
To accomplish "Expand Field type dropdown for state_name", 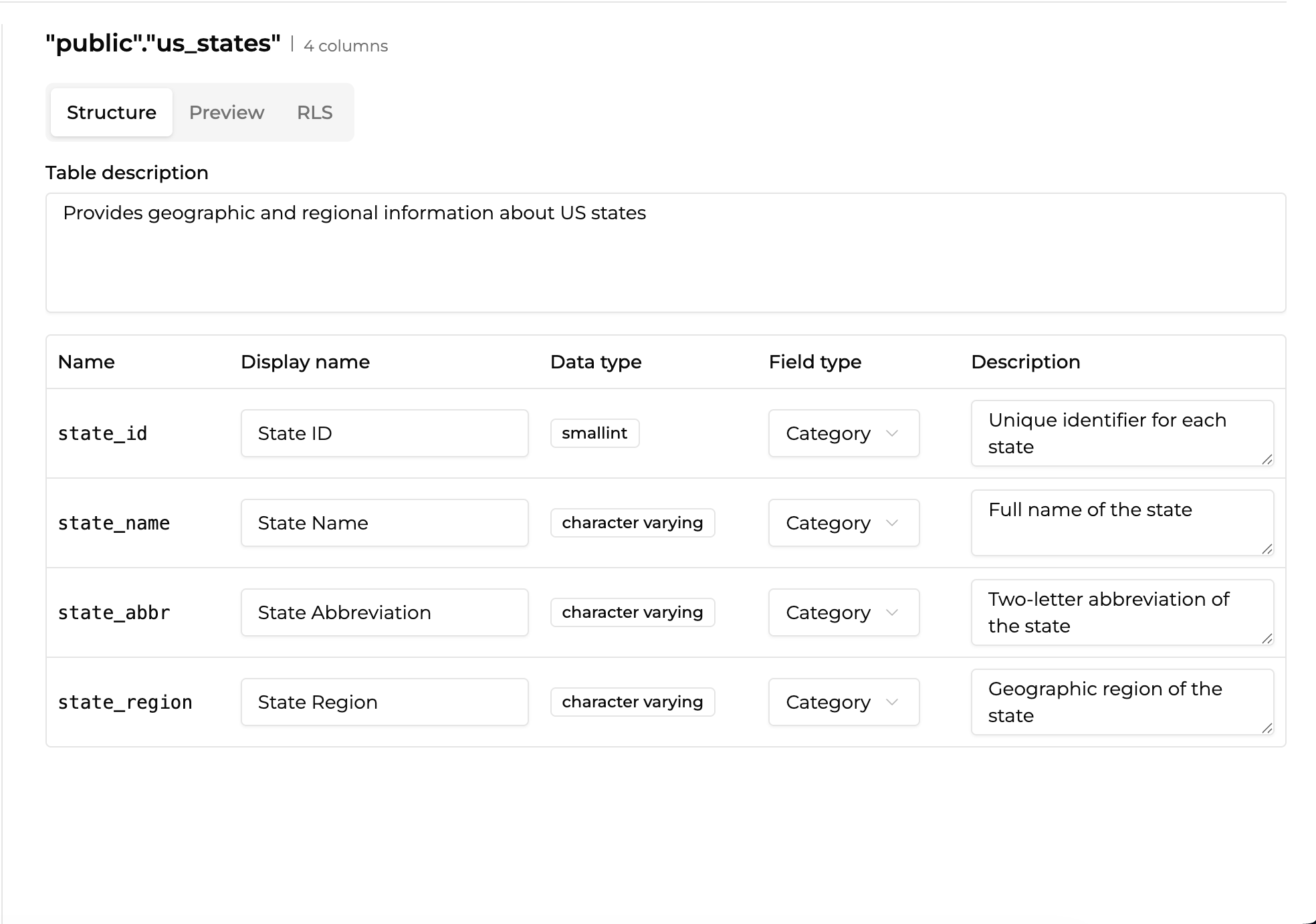I will click(843, 523).
